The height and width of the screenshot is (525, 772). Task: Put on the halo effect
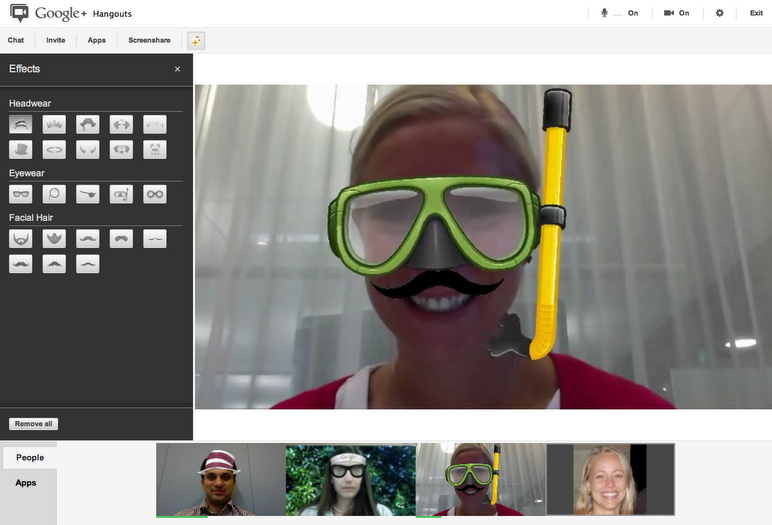coord(54,150)
